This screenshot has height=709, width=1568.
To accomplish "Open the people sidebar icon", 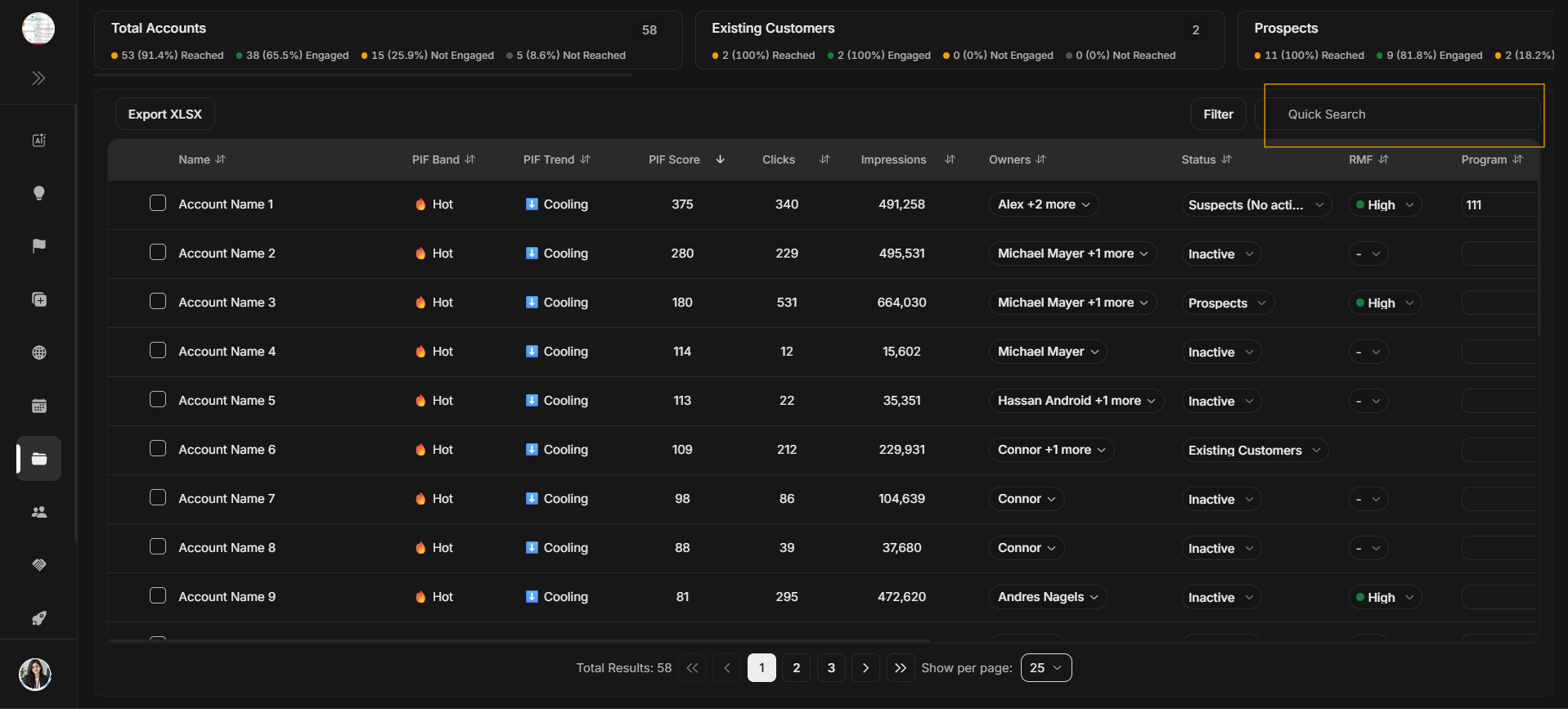I will [38, 512].
